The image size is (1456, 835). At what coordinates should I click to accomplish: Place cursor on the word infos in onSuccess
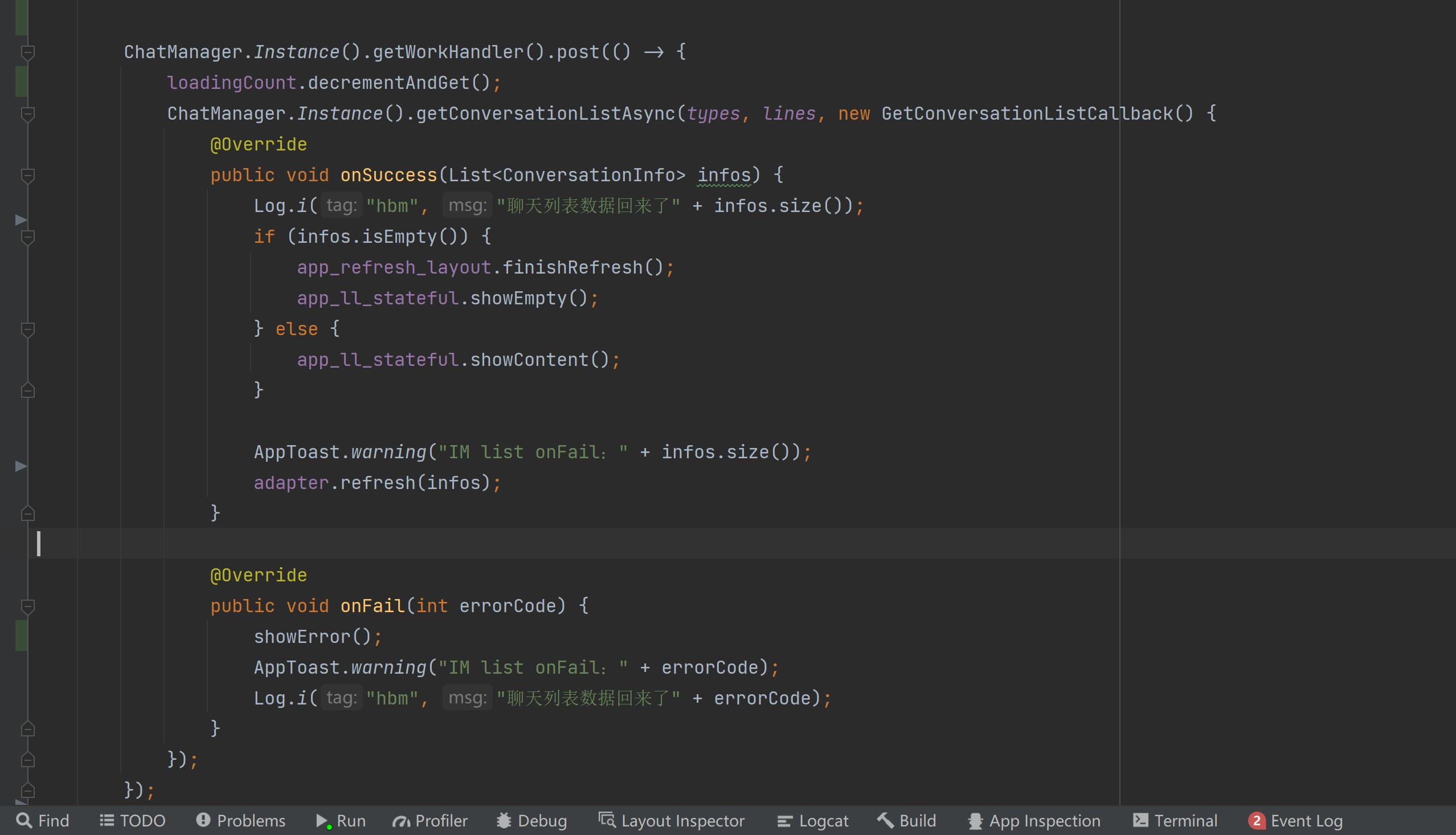[x=723, y=175]
